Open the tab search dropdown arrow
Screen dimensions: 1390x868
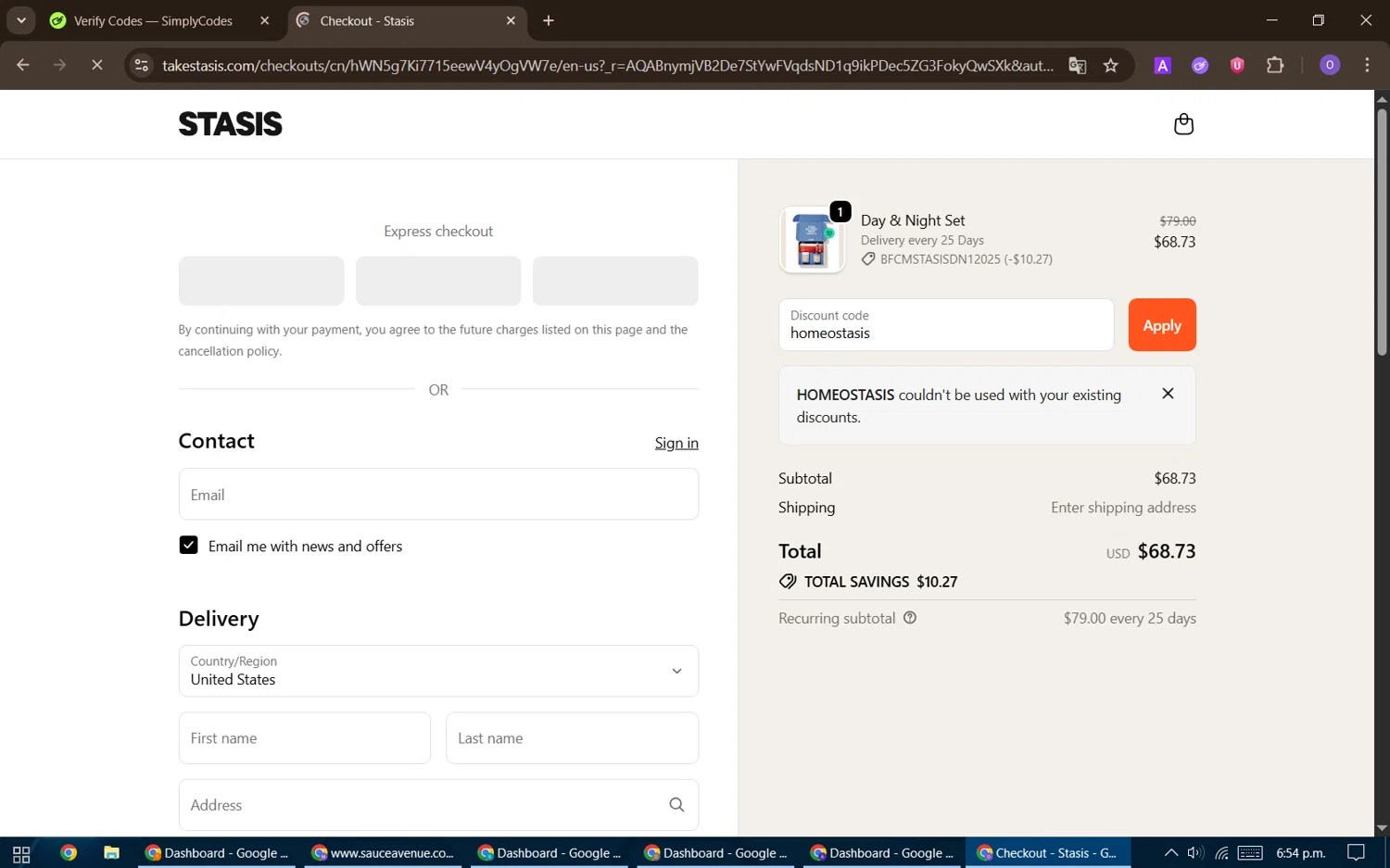20,20
